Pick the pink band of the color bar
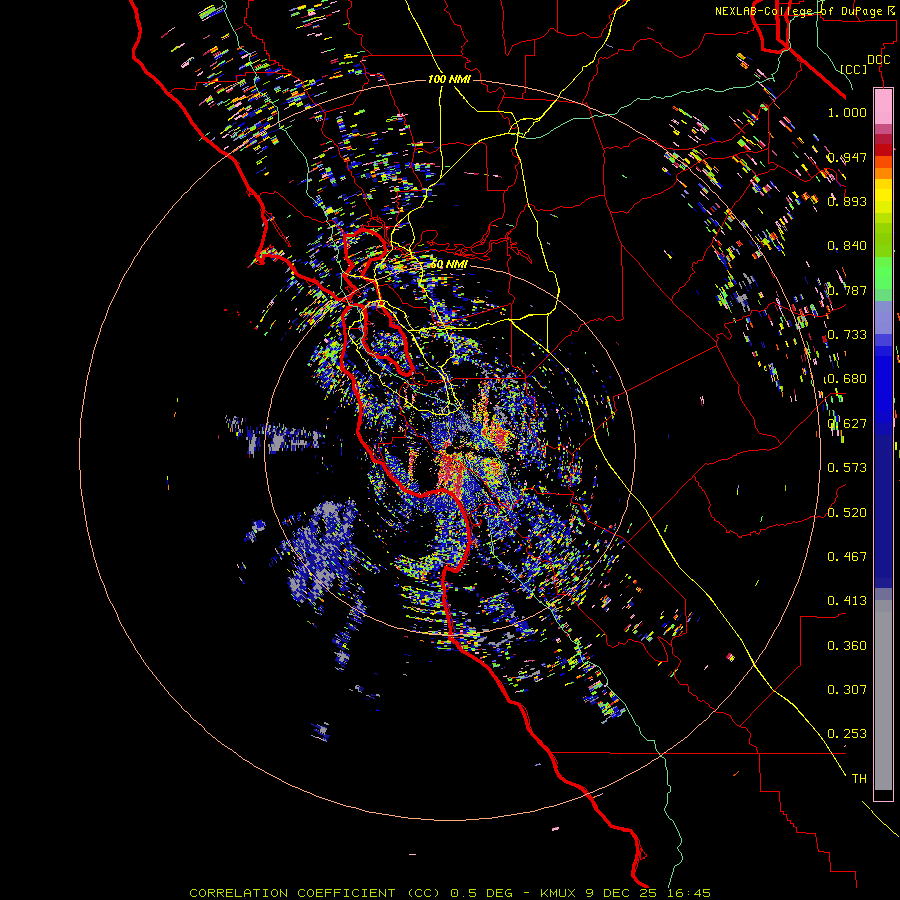900x900 pixels. click(x=883, y=106)
